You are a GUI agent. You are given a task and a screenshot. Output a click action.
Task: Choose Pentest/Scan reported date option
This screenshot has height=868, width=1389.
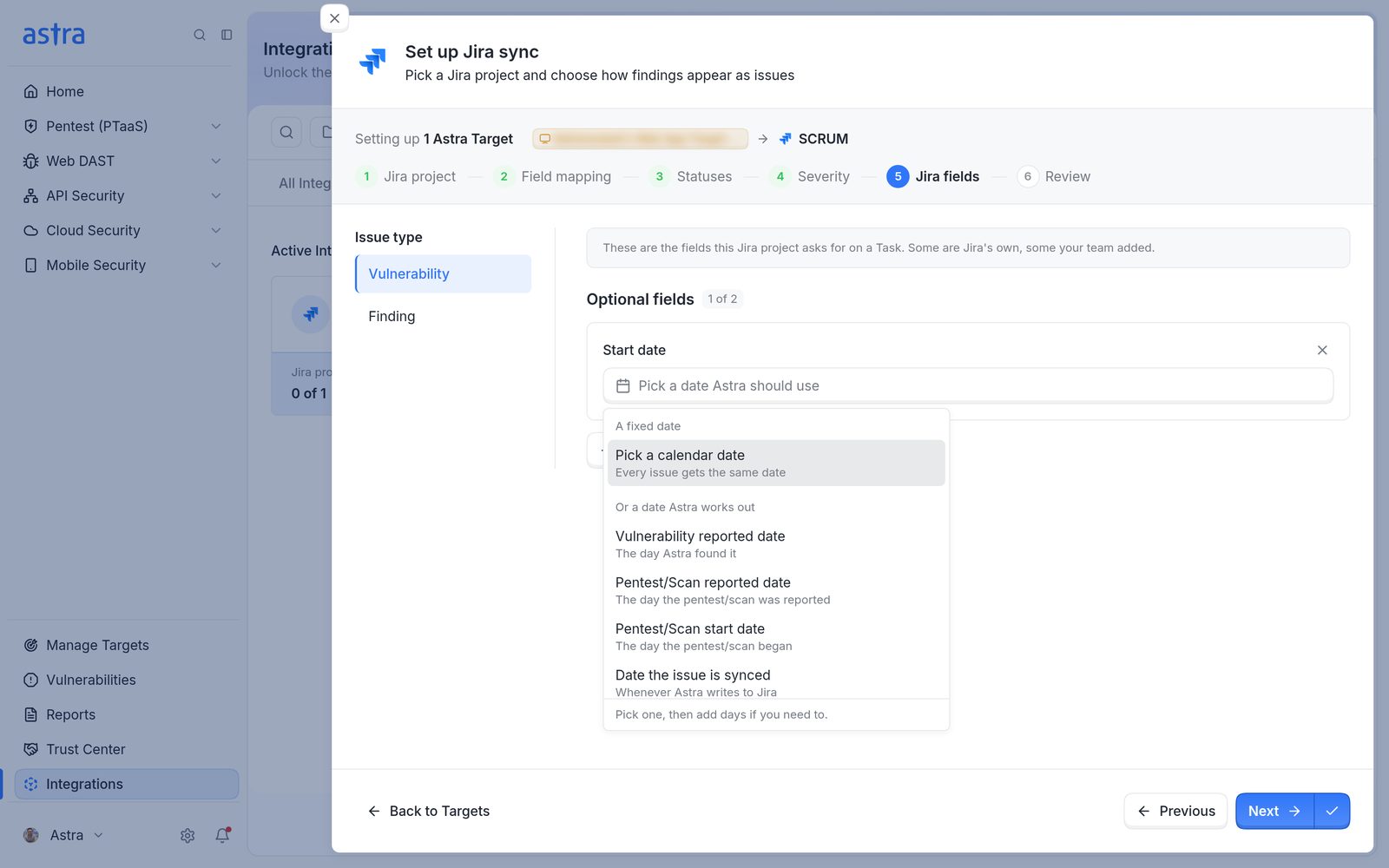point(776,590)
